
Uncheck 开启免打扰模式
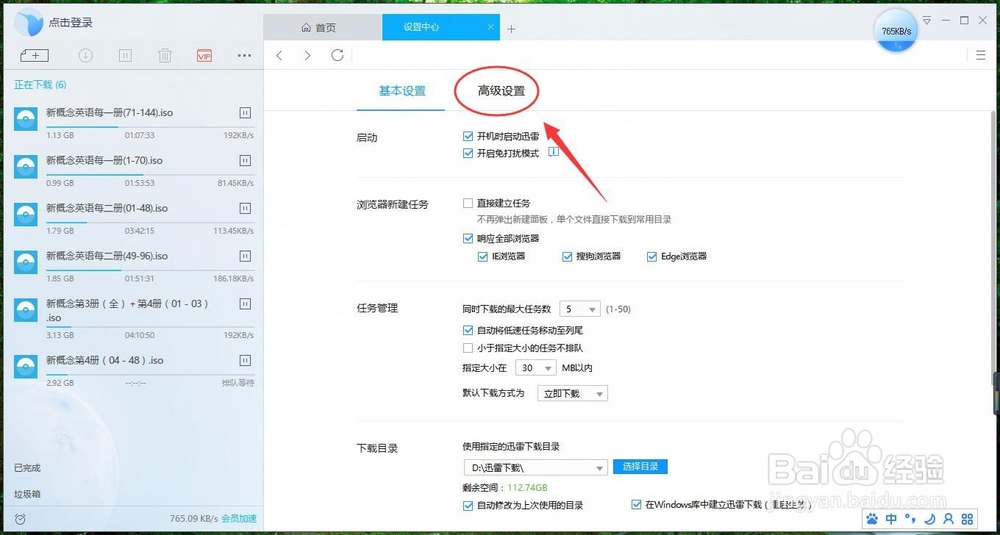click(467, 153)
